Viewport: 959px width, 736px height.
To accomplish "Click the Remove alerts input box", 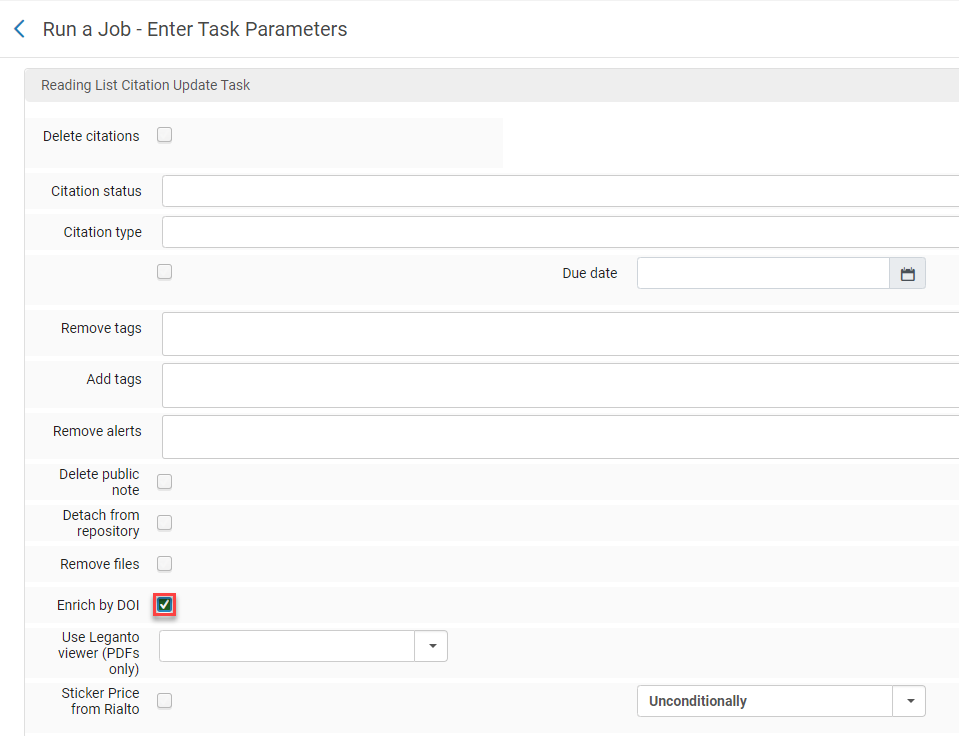I will pos(560,437).
